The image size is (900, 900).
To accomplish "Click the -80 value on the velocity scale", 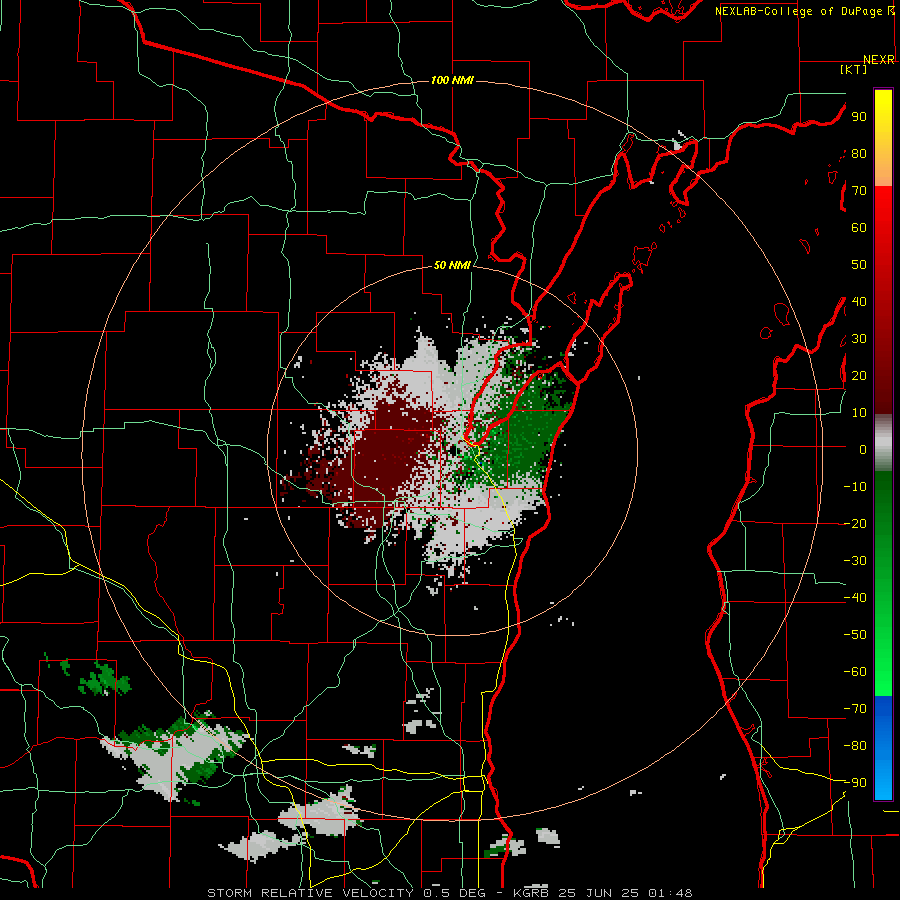I will [855, 746].
